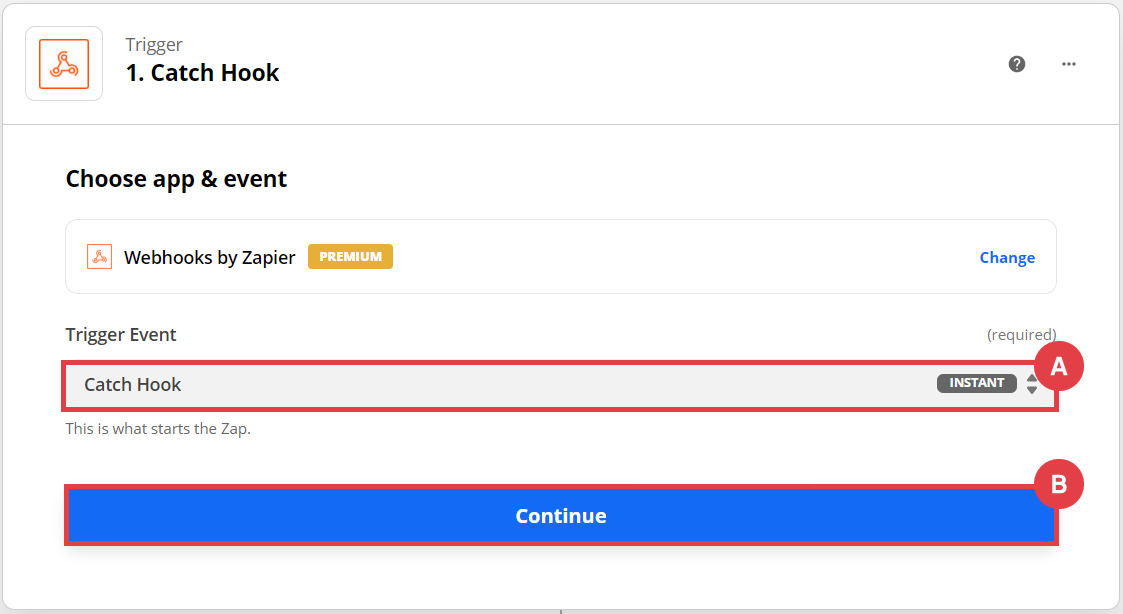
Task: Open the help question mark icon
Action: (1017, 64)
